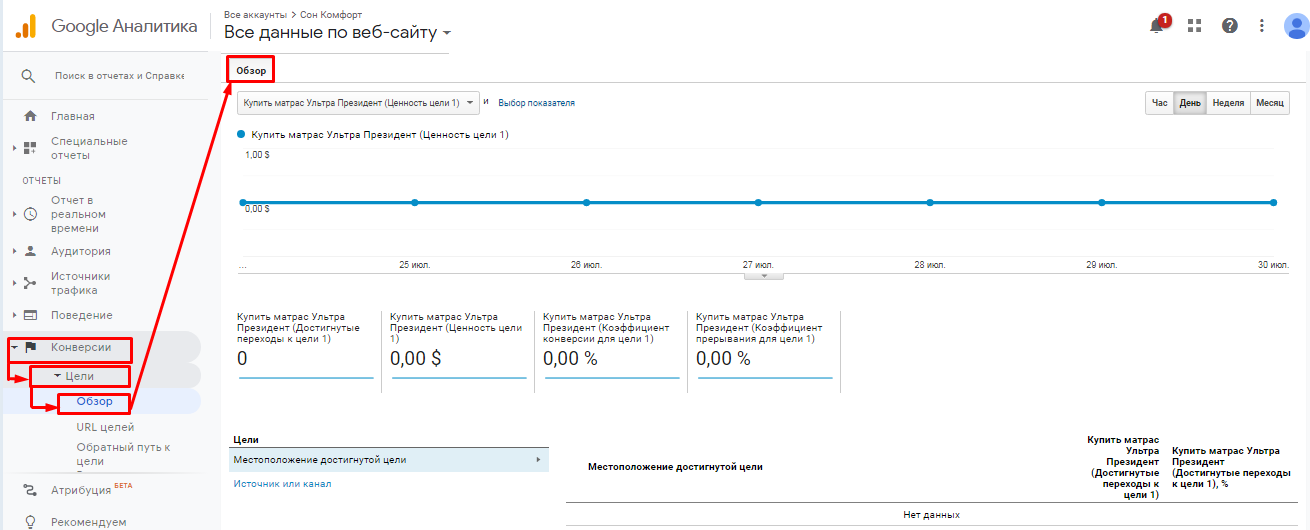Viewport: 1310px width, 530px height.
Task: Click the Поведение behavior icon
Action: [30, 315]
